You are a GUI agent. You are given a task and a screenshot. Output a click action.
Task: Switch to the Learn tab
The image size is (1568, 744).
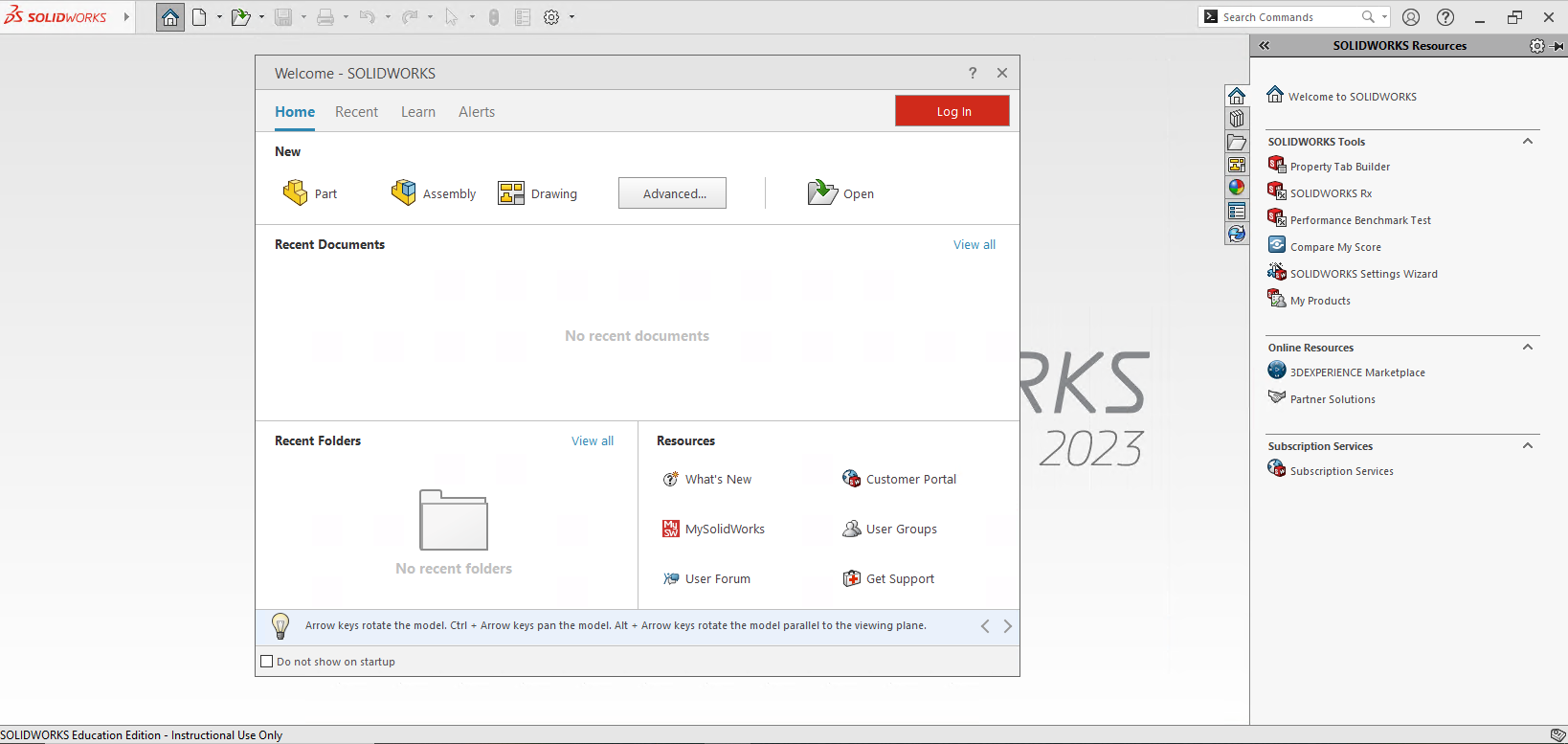point(418,112)
